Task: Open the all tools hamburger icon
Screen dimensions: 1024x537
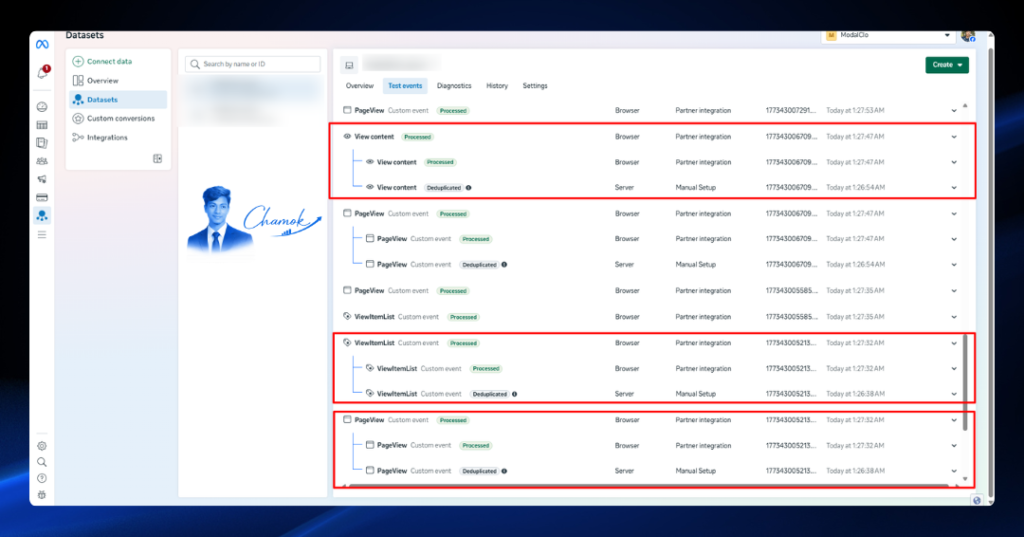Action: (42, 235)
